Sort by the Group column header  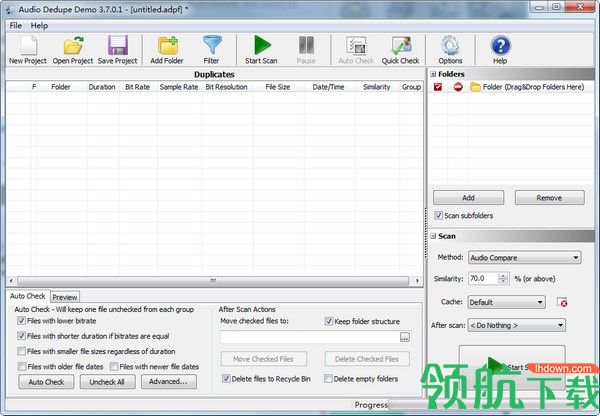(411, 87)
